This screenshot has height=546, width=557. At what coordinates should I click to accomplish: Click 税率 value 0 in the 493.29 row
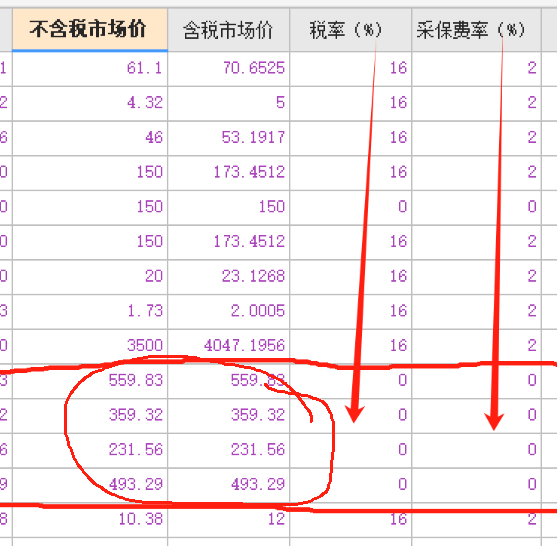coord(351,484)
